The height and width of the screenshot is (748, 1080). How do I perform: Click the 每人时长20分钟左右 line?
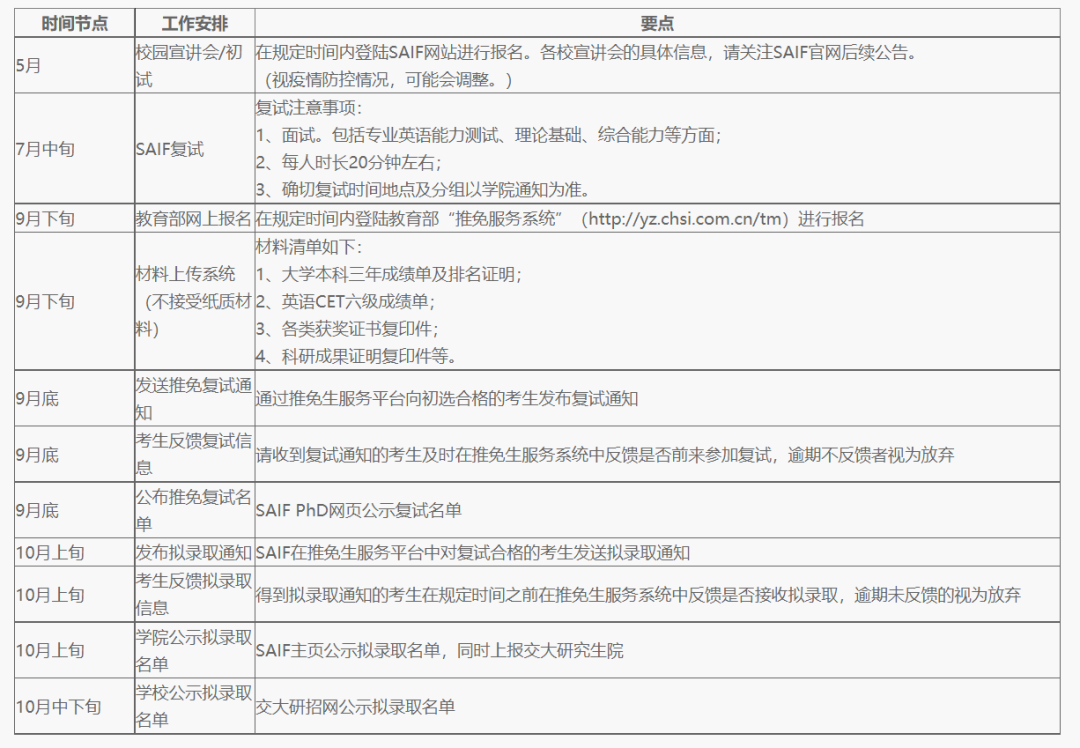pos(349,163)
